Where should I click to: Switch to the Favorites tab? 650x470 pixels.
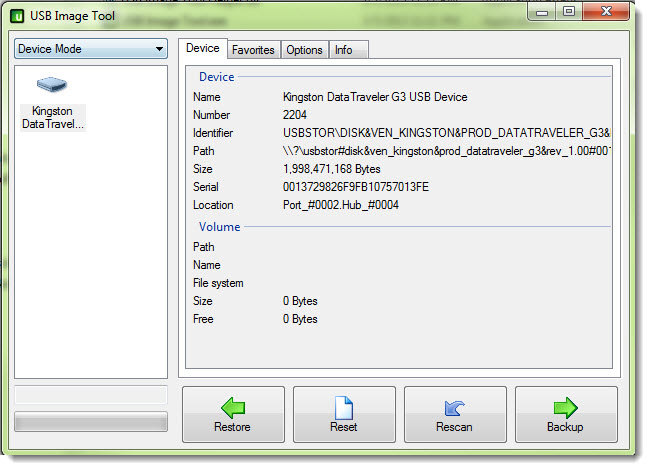click(253, 50)
